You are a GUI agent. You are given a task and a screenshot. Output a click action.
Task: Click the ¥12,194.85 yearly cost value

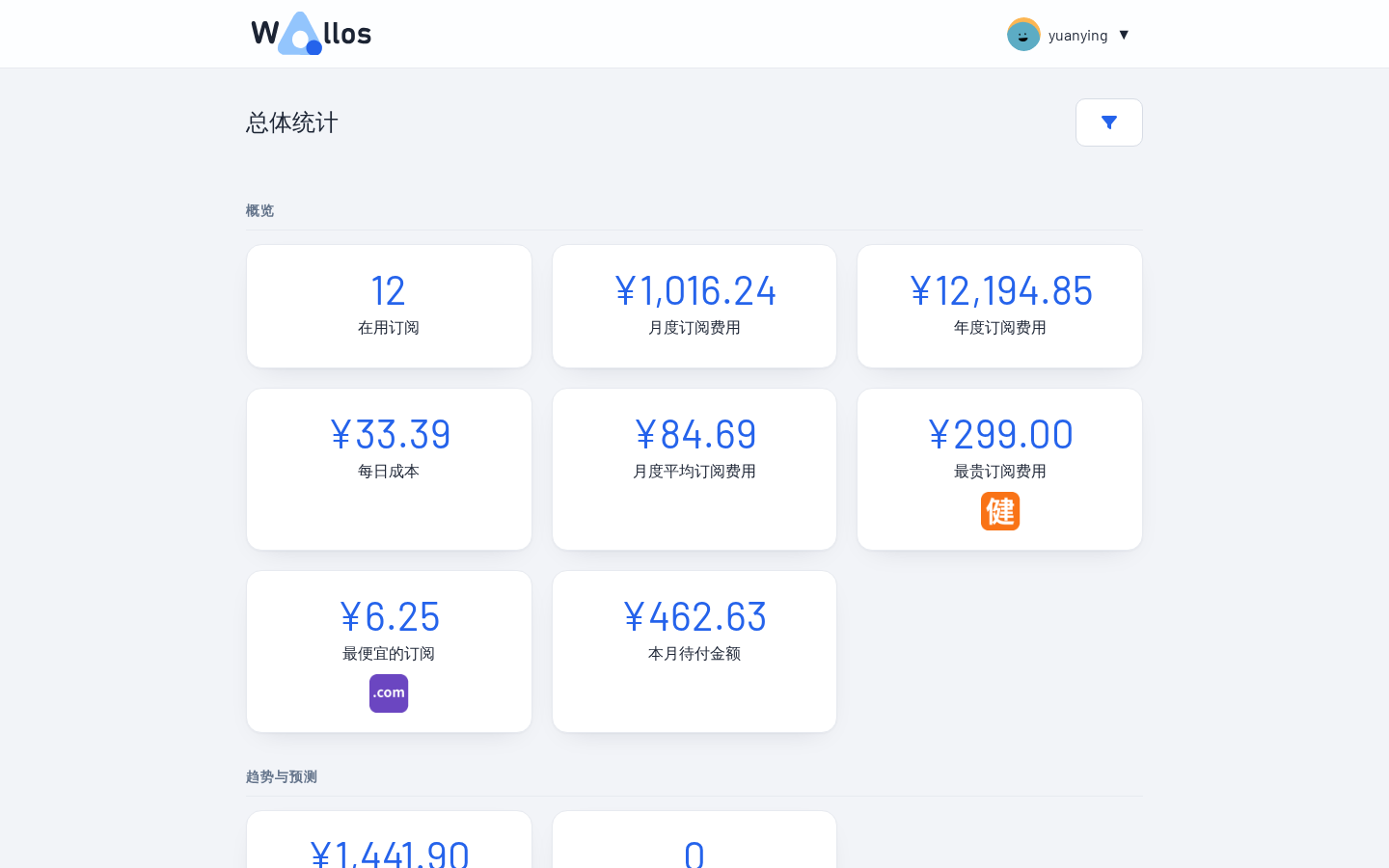[x=1000, y=290]
